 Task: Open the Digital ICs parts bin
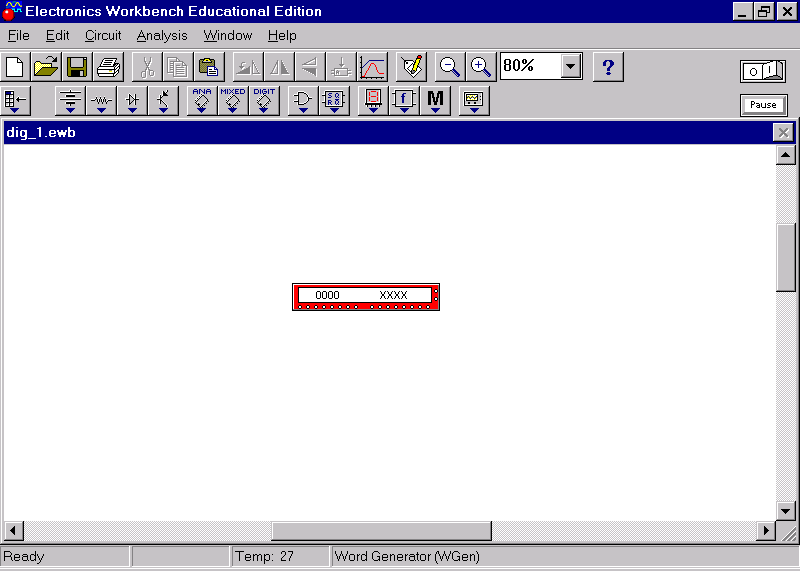(264, 101)
